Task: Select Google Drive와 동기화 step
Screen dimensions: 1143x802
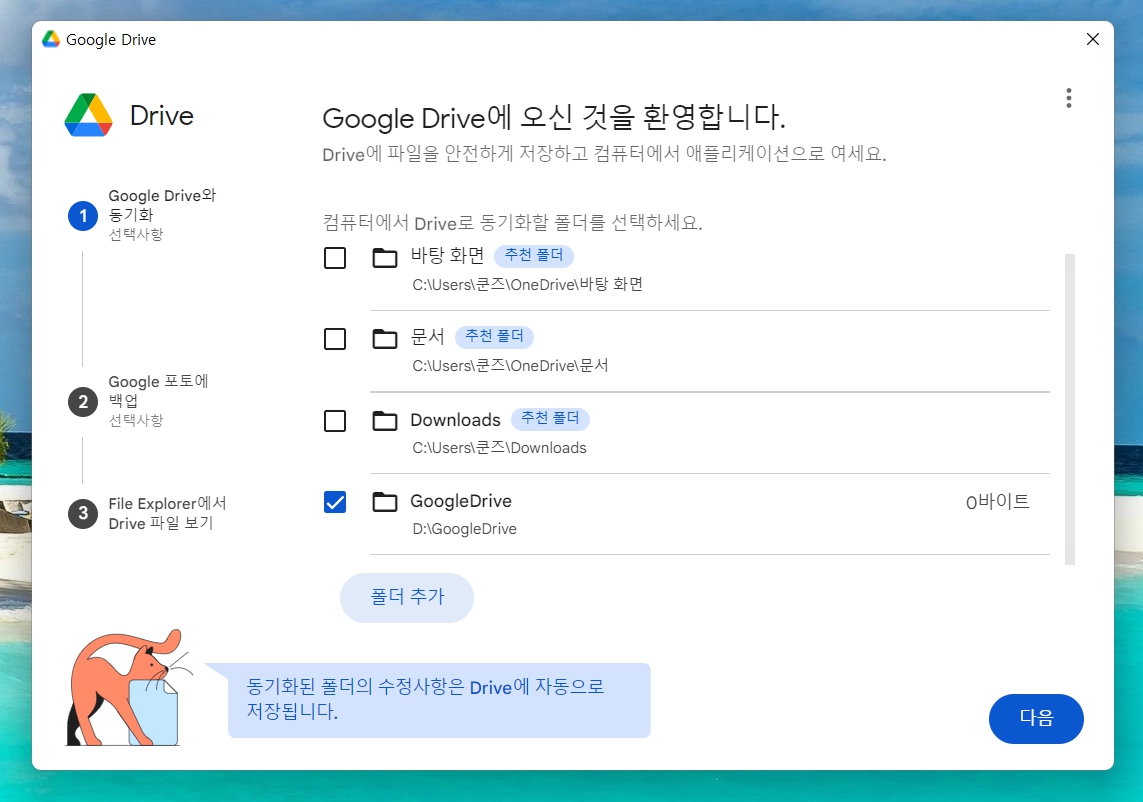Action: point(162,214)
